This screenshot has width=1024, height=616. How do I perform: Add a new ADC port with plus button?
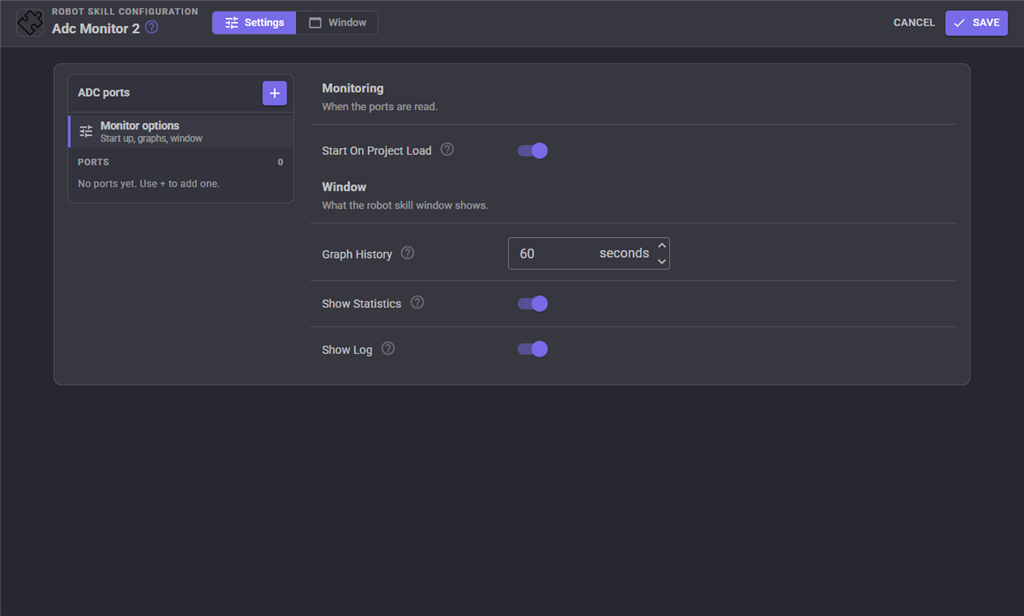point(274,93)
